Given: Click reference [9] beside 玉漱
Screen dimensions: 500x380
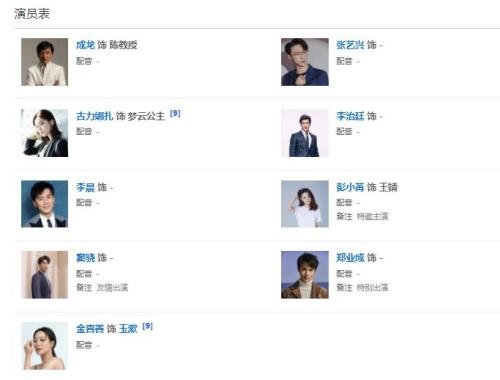Looking at the screenshot, I should (147, 326).
